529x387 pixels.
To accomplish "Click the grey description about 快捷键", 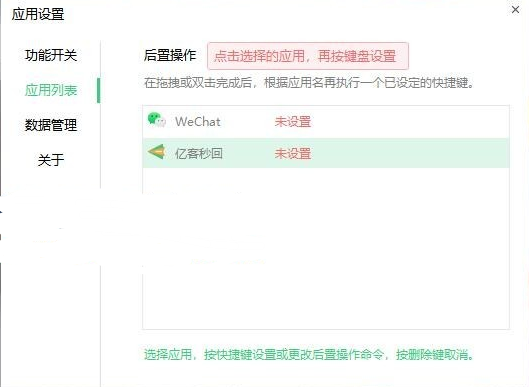I will [309, 83].
